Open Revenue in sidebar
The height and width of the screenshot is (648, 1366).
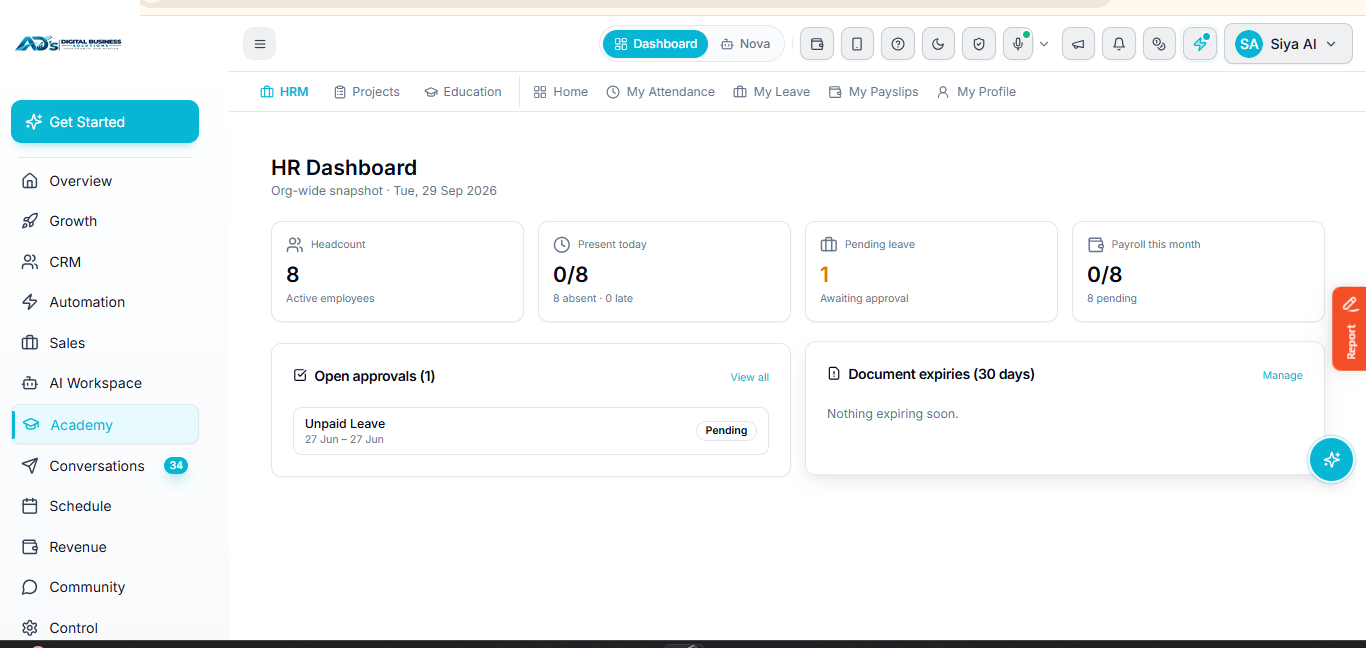(105, 547)
